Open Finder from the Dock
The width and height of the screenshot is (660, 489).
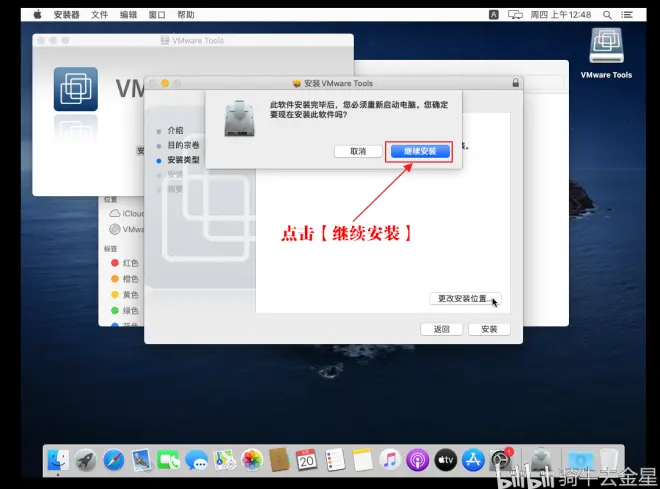58,460
